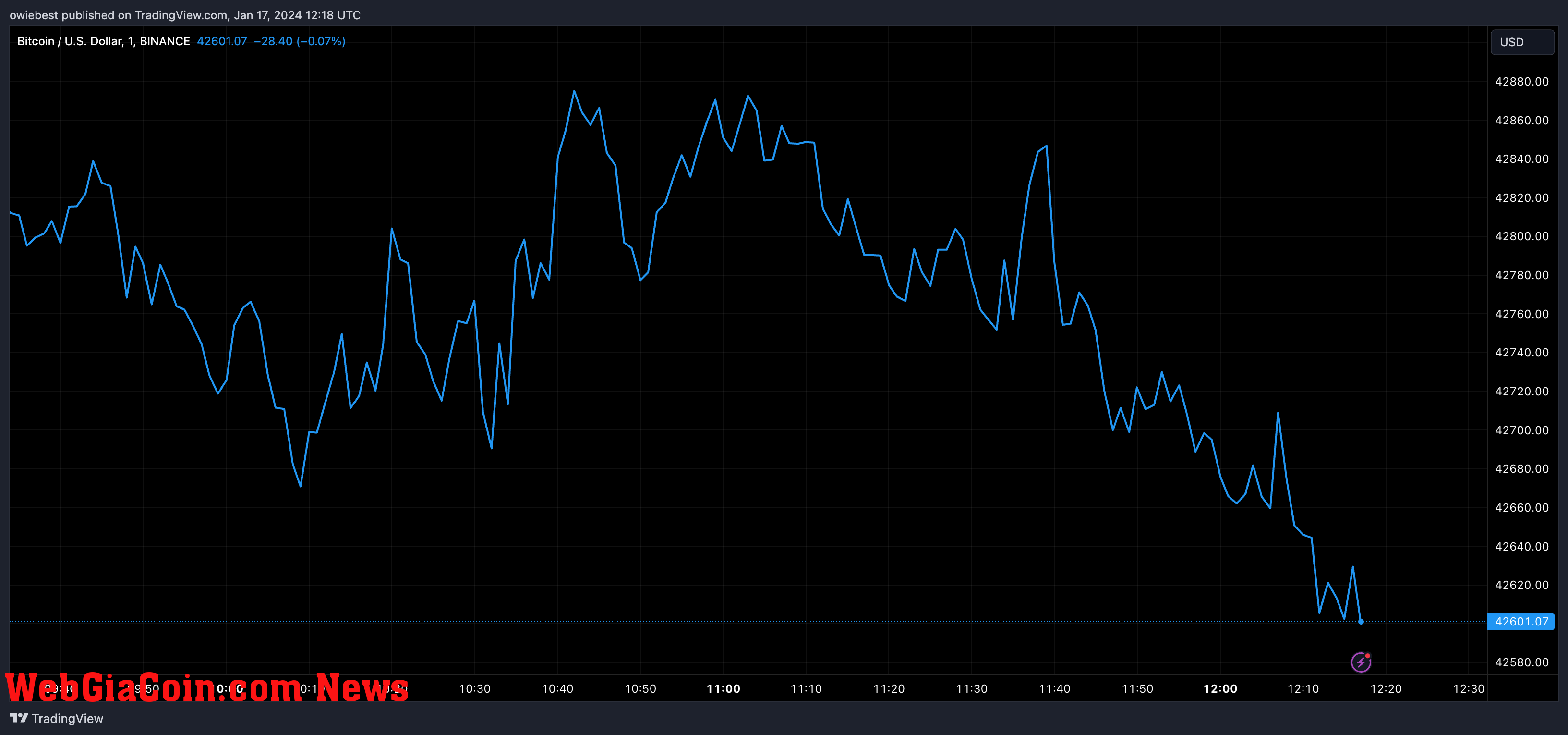Click the 42680.00 price axis label
1568x735 pixels.
click(1522, 469)
